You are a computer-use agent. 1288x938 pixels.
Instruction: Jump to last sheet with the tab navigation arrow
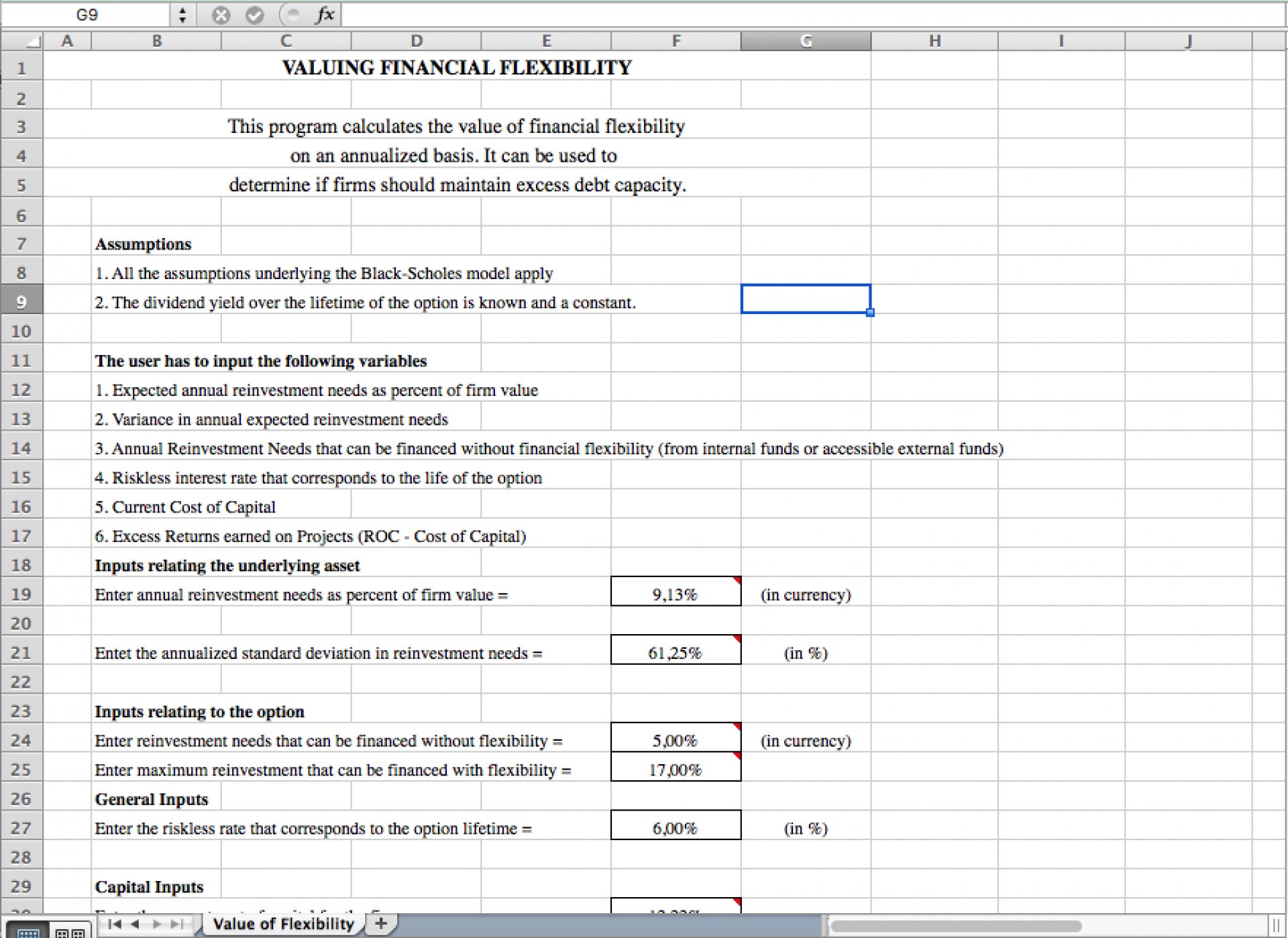point(177,925)
